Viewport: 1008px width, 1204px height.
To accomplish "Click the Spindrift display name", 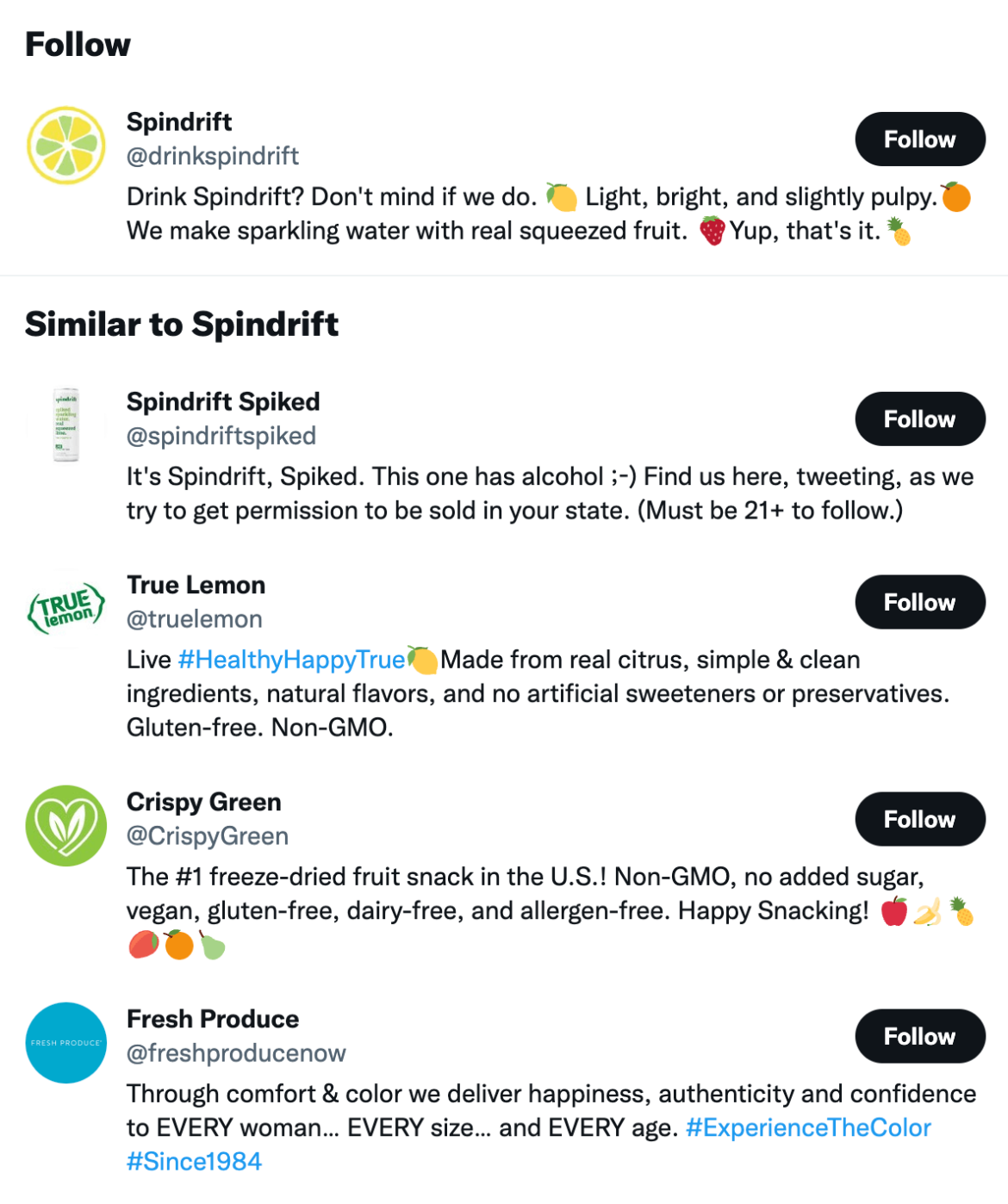I will (x=178, y=121).
